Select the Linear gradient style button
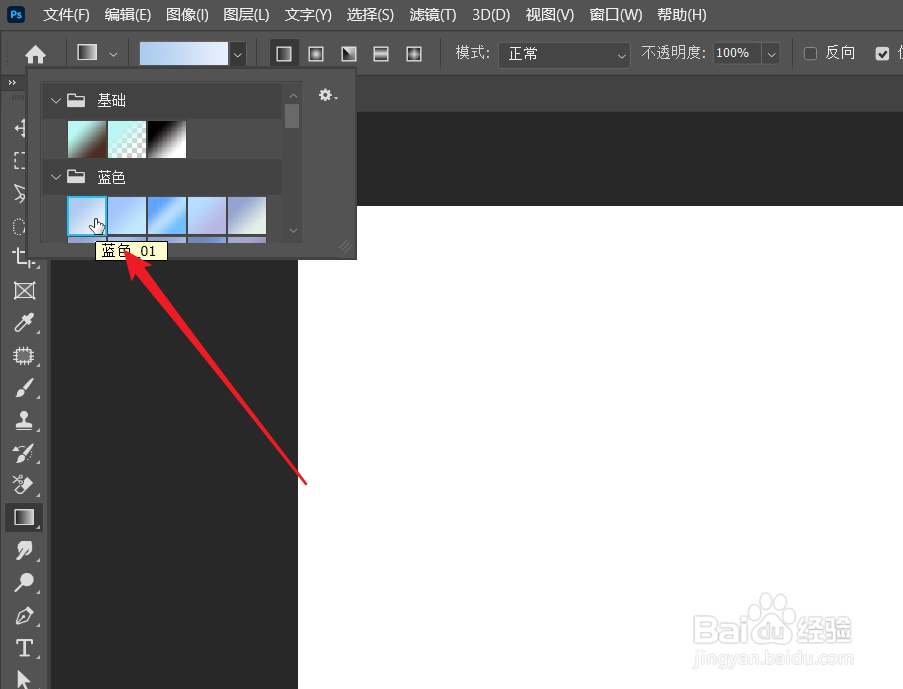 click(x=284, y=54)
